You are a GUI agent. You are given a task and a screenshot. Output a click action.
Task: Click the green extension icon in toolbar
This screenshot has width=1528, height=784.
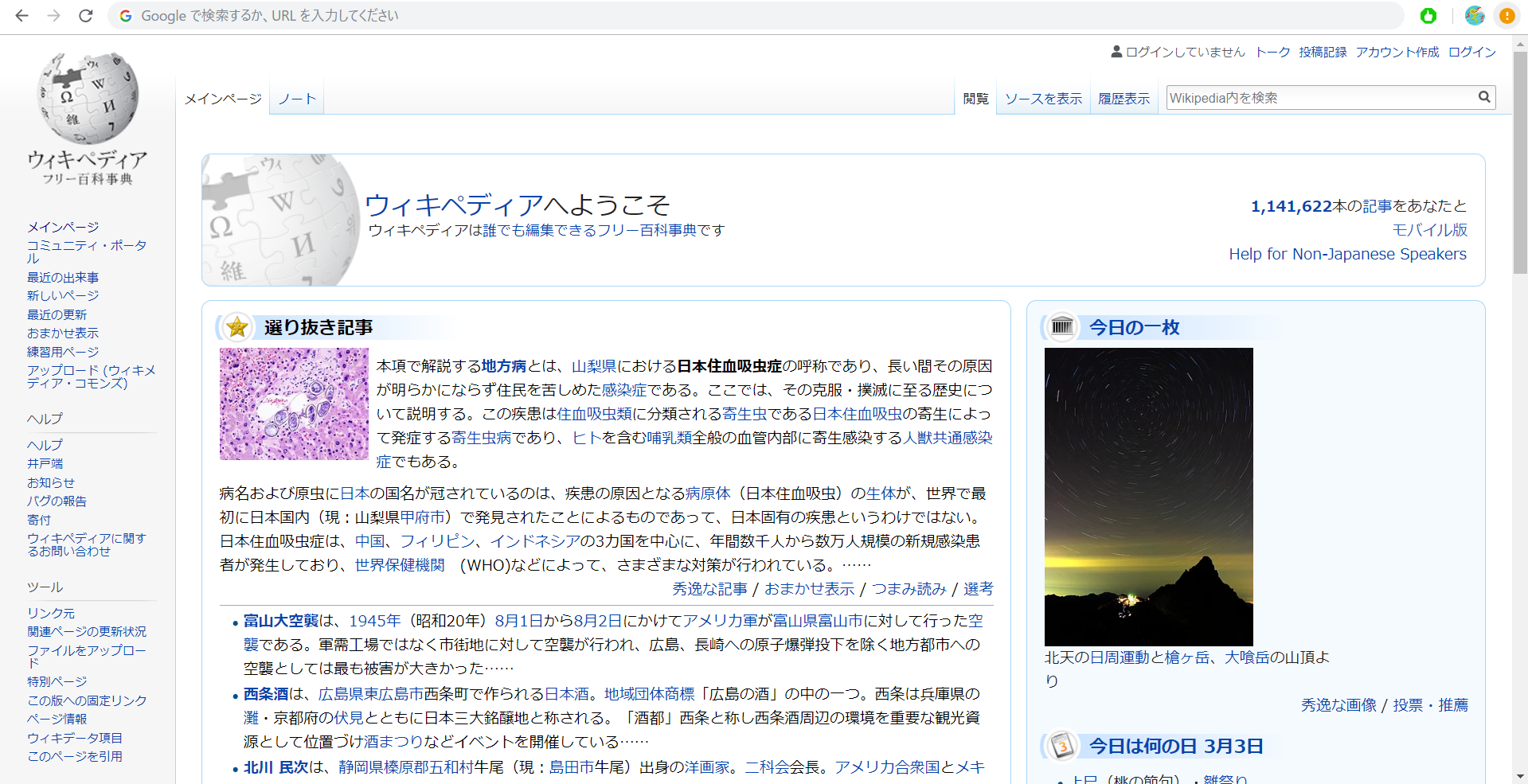[1428, 15]
